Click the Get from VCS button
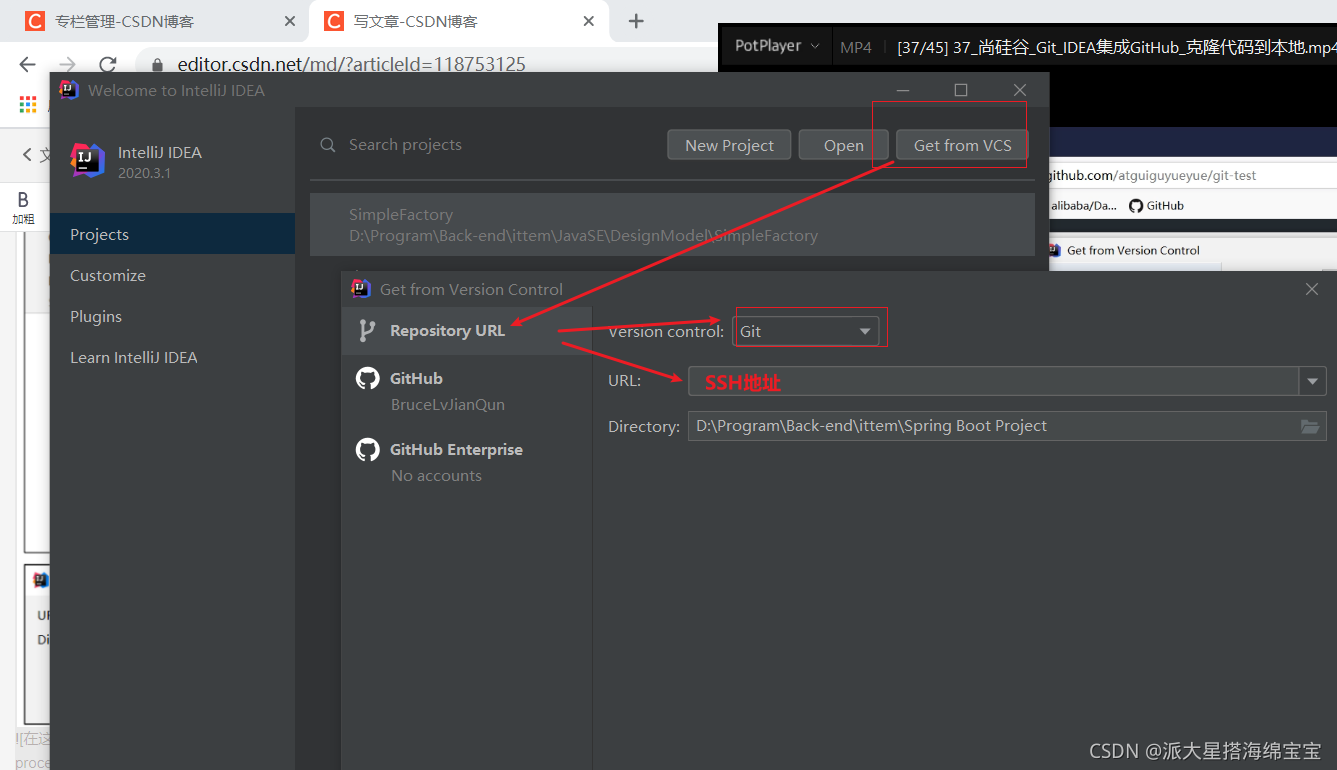This screenshot has width=1337, height=770. pyautogui.click(x=962, y=145)
